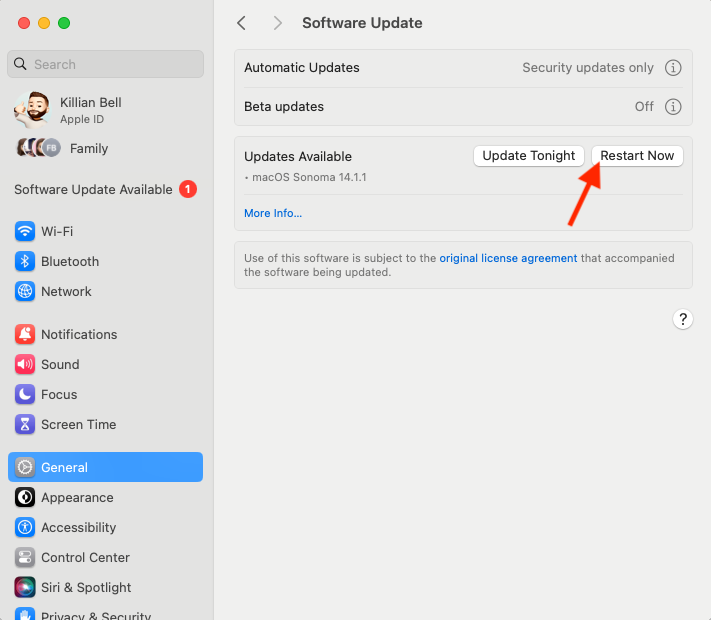Select the Family label in the sidebar
Screen dimensions: 711x620
(89, 148)
